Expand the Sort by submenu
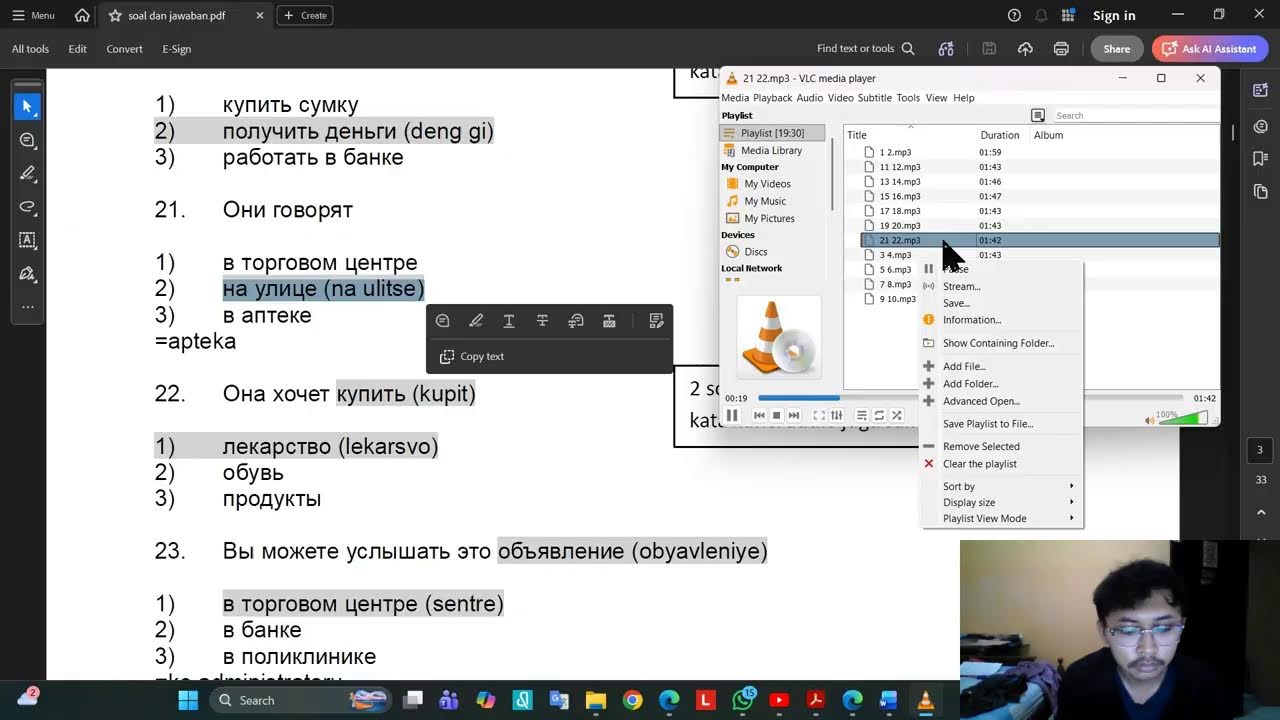The height and width of the screenshot is (720, 1280). click(x=1001, y=487)
